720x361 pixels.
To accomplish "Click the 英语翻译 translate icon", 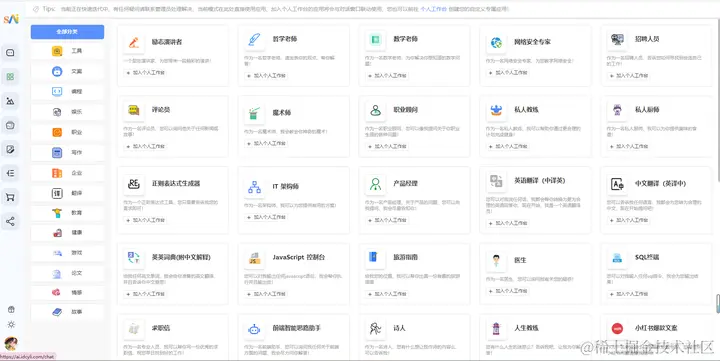I will click(x=496, y=181).
